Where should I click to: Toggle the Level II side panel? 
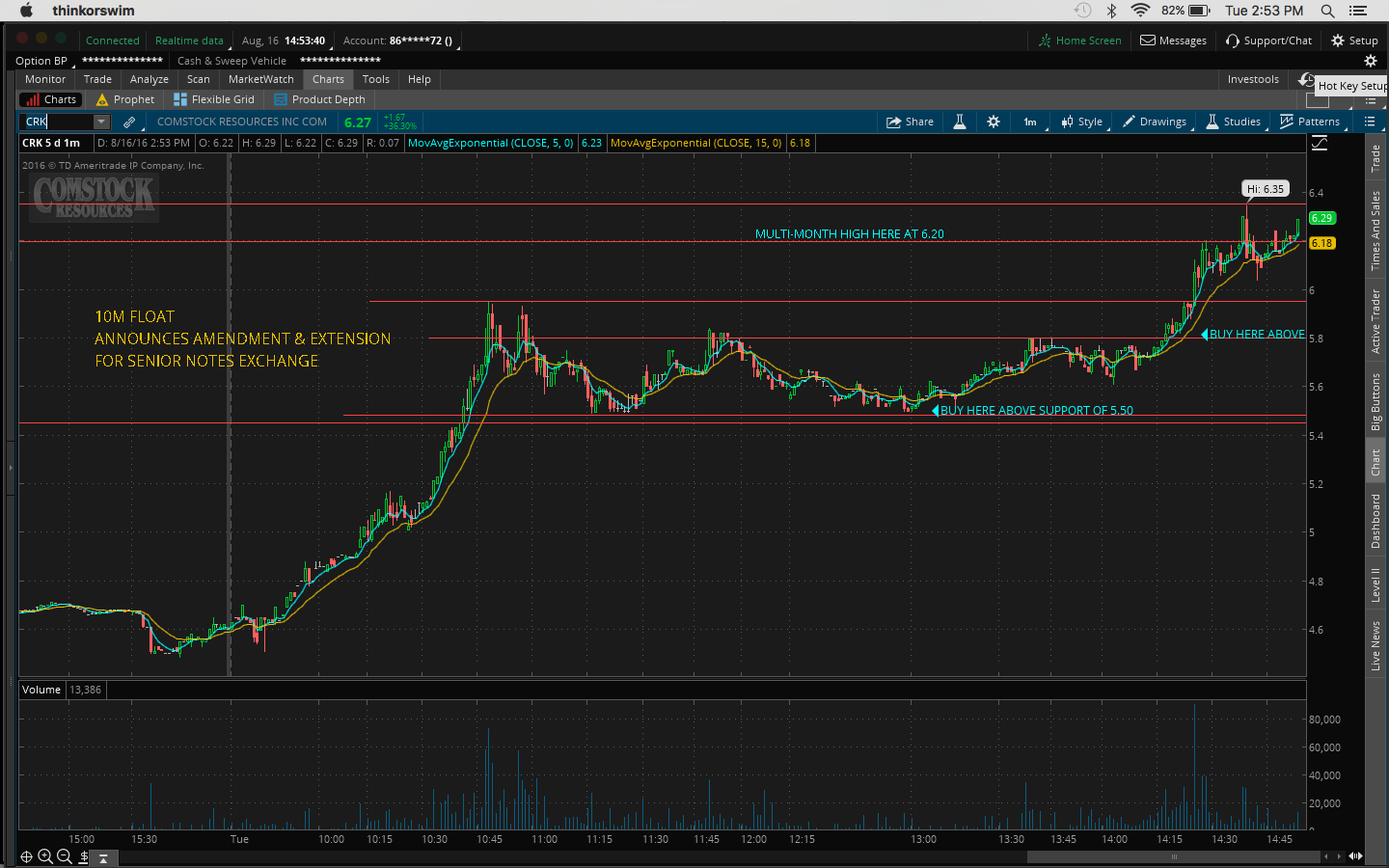(1375, 584)
